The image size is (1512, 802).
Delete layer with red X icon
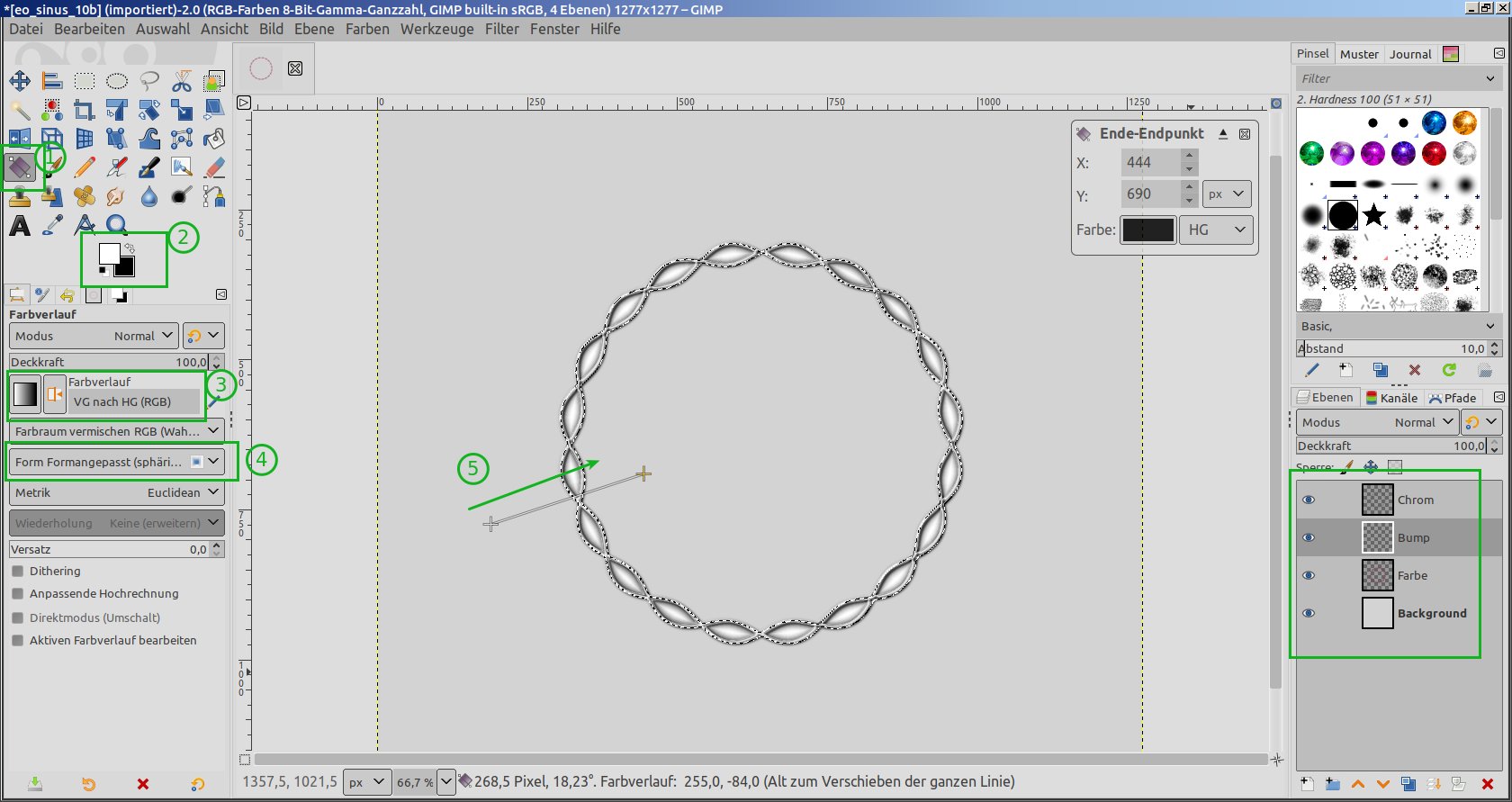[x=1488, y=784]
